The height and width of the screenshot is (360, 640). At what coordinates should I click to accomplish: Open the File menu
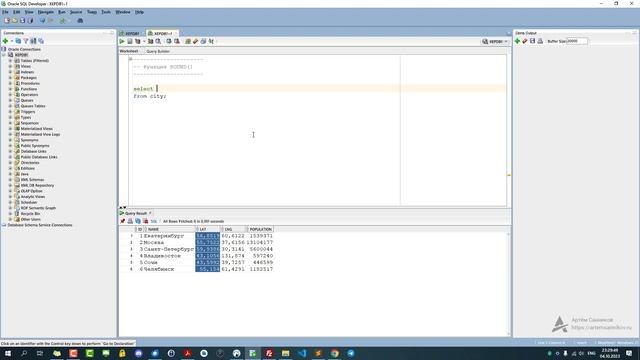pyautogui.click(x=5, y=12)
